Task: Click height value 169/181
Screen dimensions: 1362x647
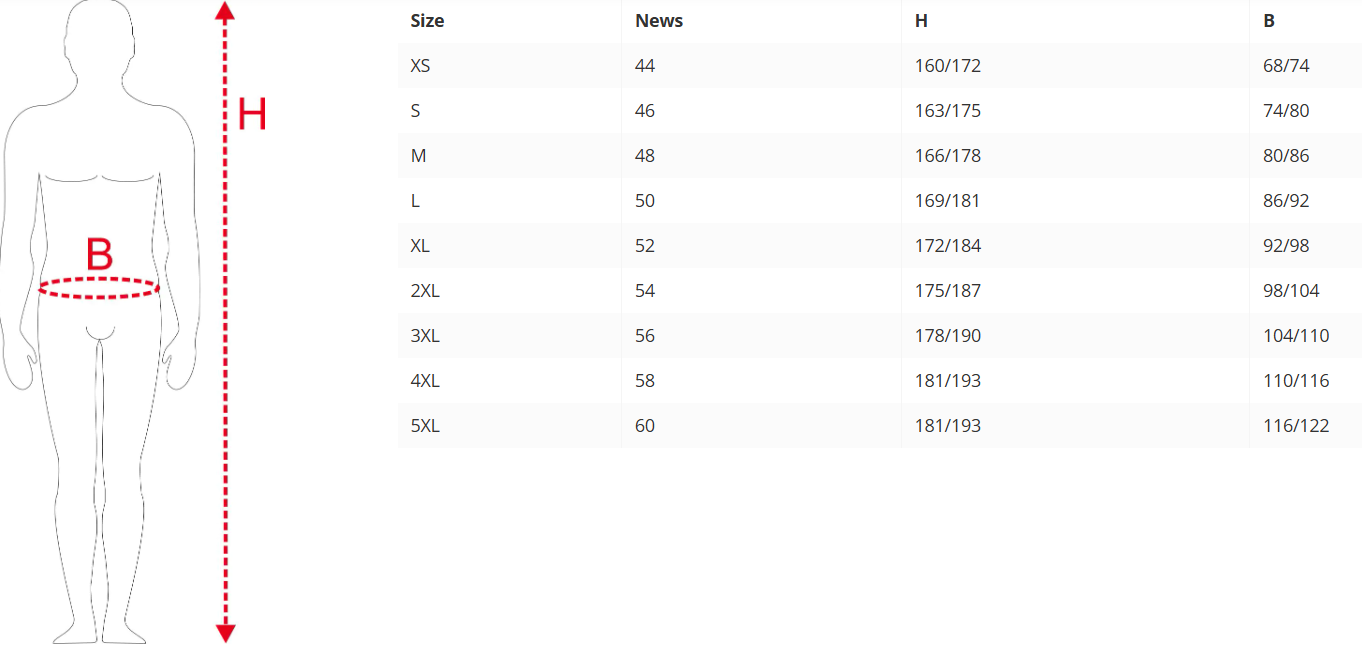Action: click(x=947, y=201)
